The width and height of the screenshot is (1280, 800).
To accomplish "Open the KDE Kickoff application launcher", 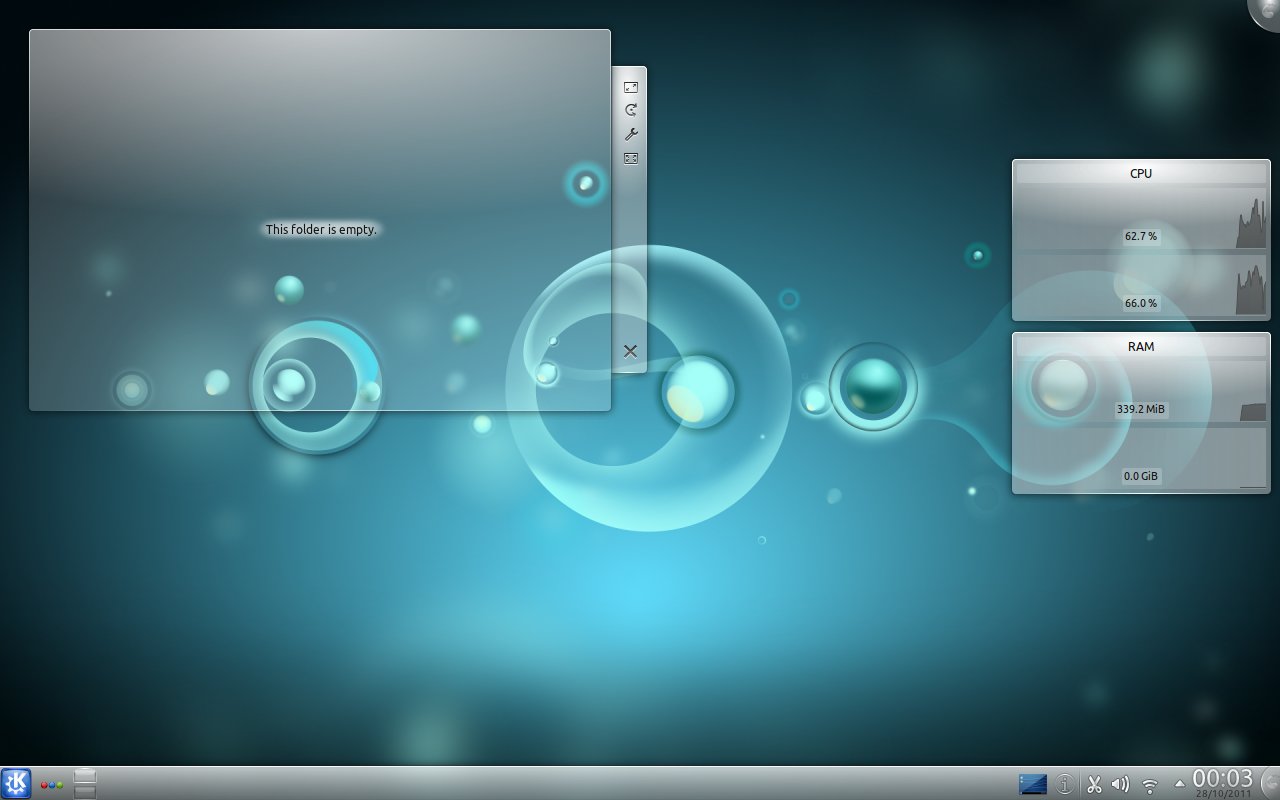I will (x=16, y=783).
